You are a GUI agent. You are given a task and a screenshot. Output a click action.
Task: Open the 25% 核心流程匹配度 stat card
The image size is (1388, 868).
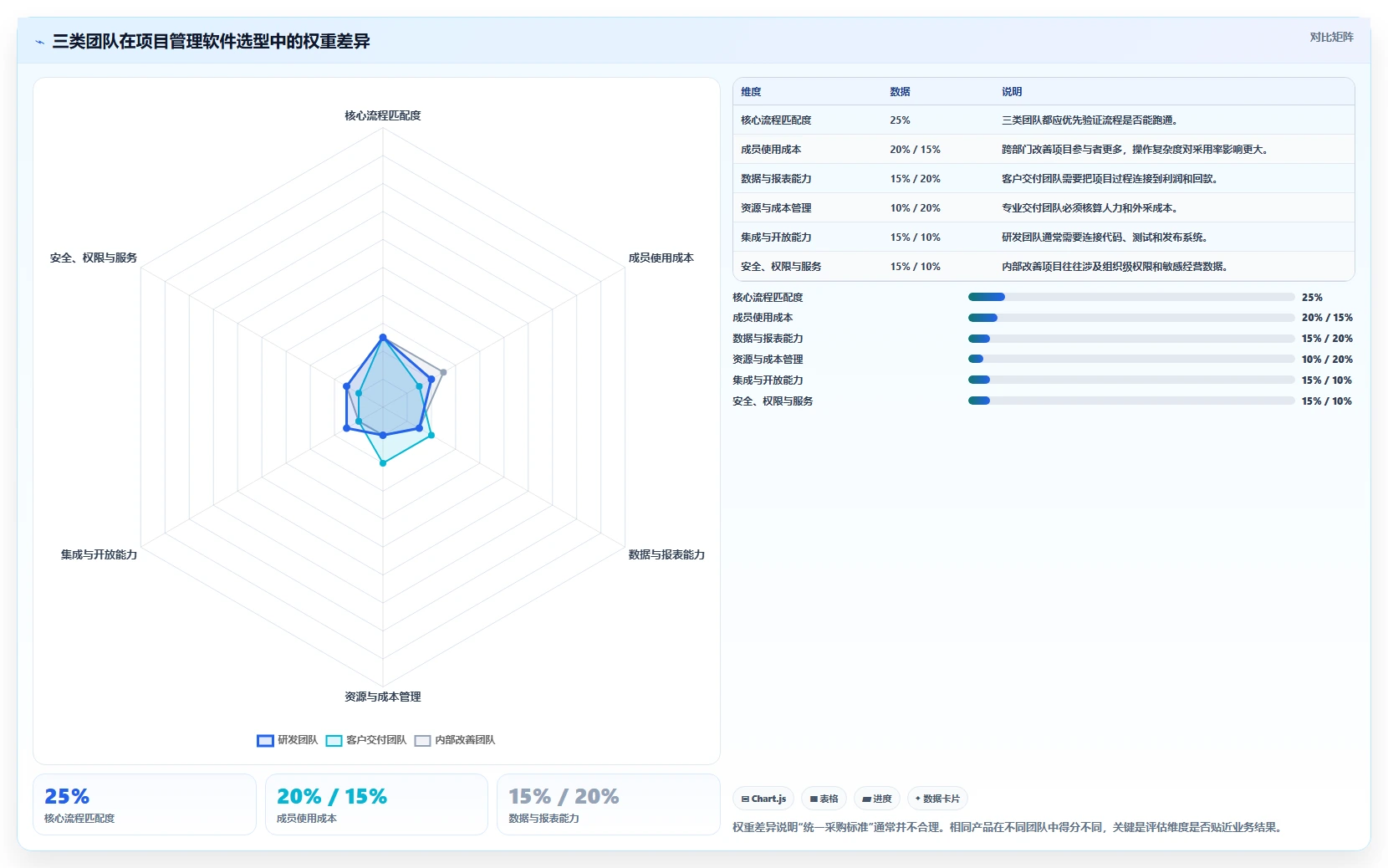tap(145, 804)
